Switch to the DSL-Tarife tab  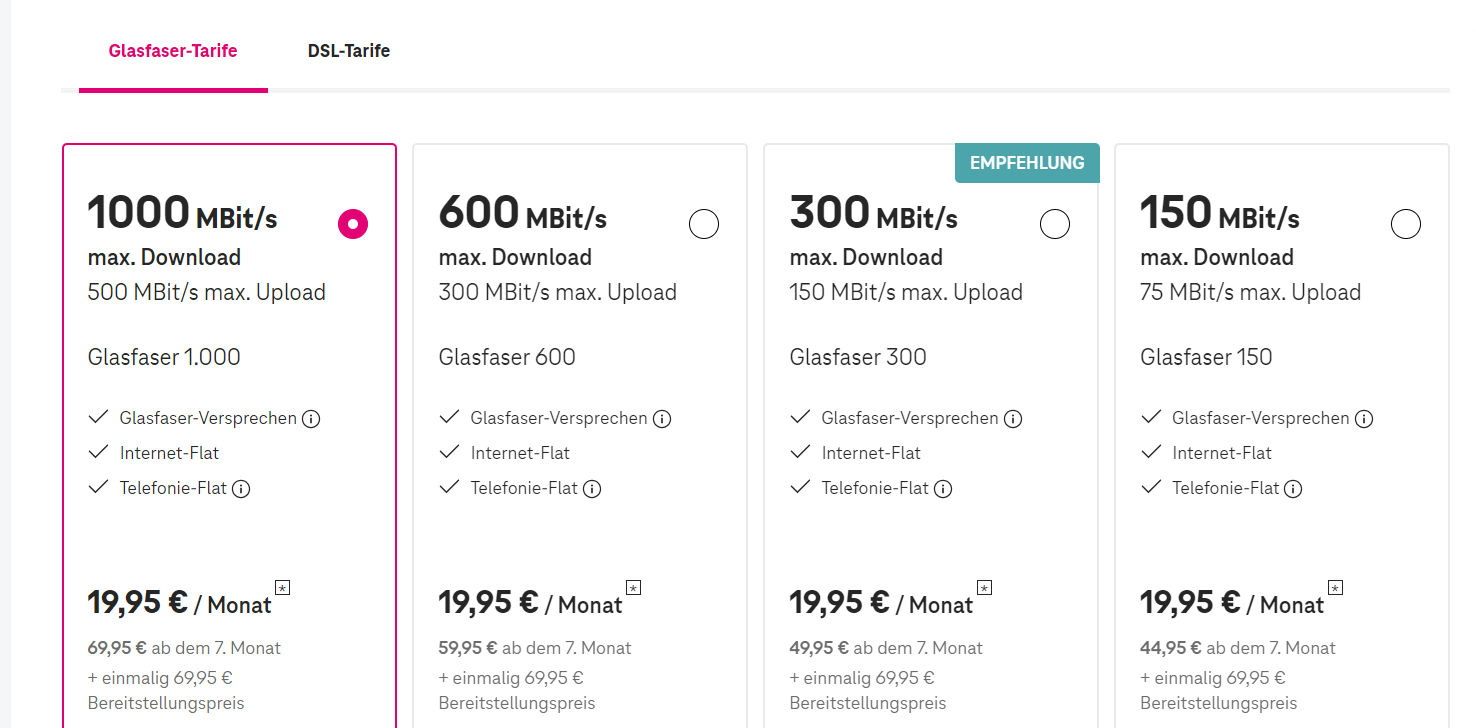(x=349, y=51)
